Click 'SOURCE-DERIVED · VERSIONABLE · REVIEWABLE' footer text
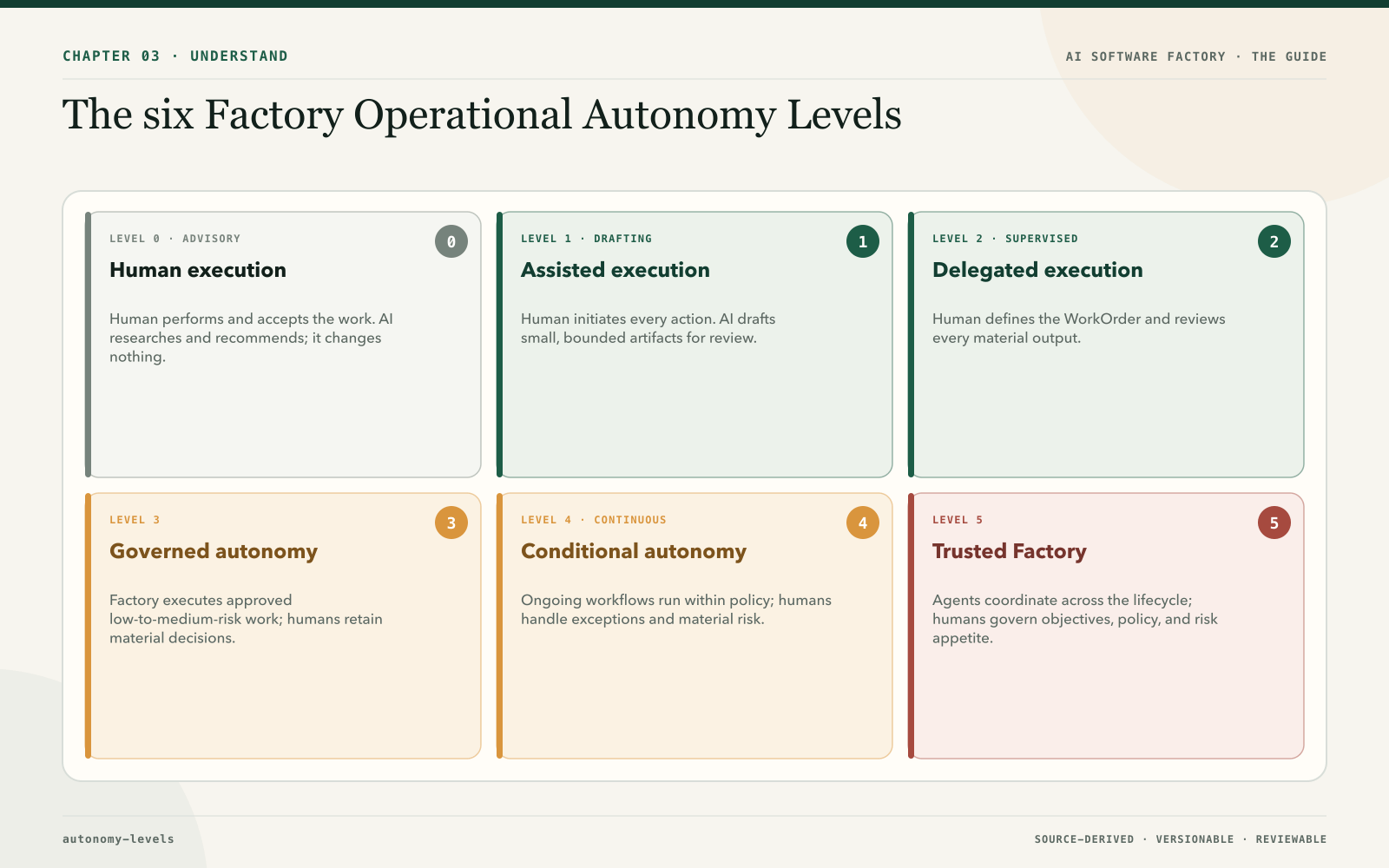This screenshot has height=868, width=1389. [x=1181, y=839]
